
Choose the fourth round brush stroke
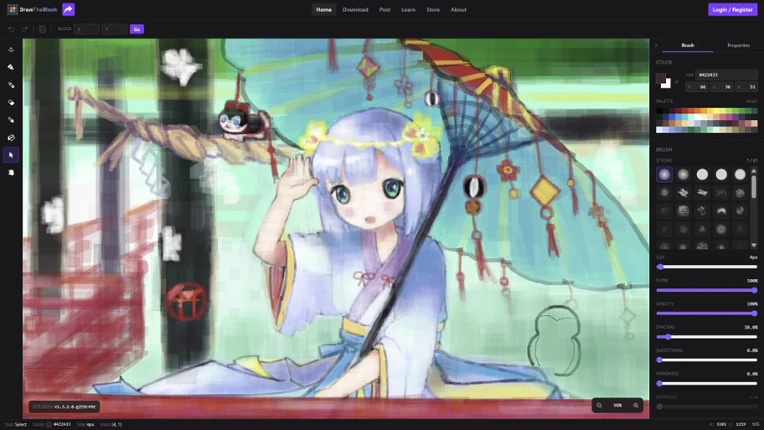(x=721, y=174)
